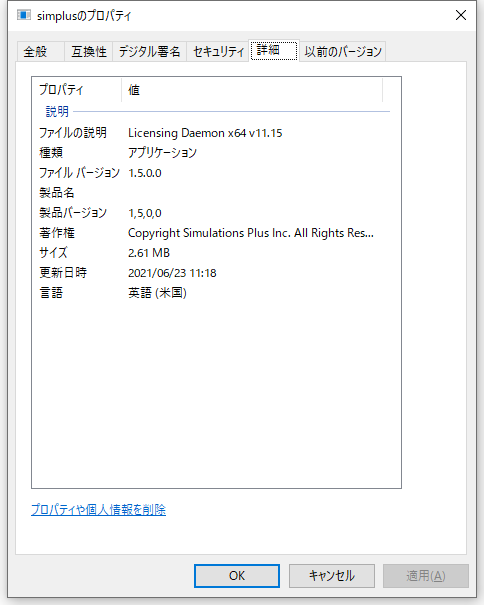Image resolution: width=484 pixels, height=605 pixels.
Task: Close the simplus properties dialog
Action: click(x=460, y=15)
